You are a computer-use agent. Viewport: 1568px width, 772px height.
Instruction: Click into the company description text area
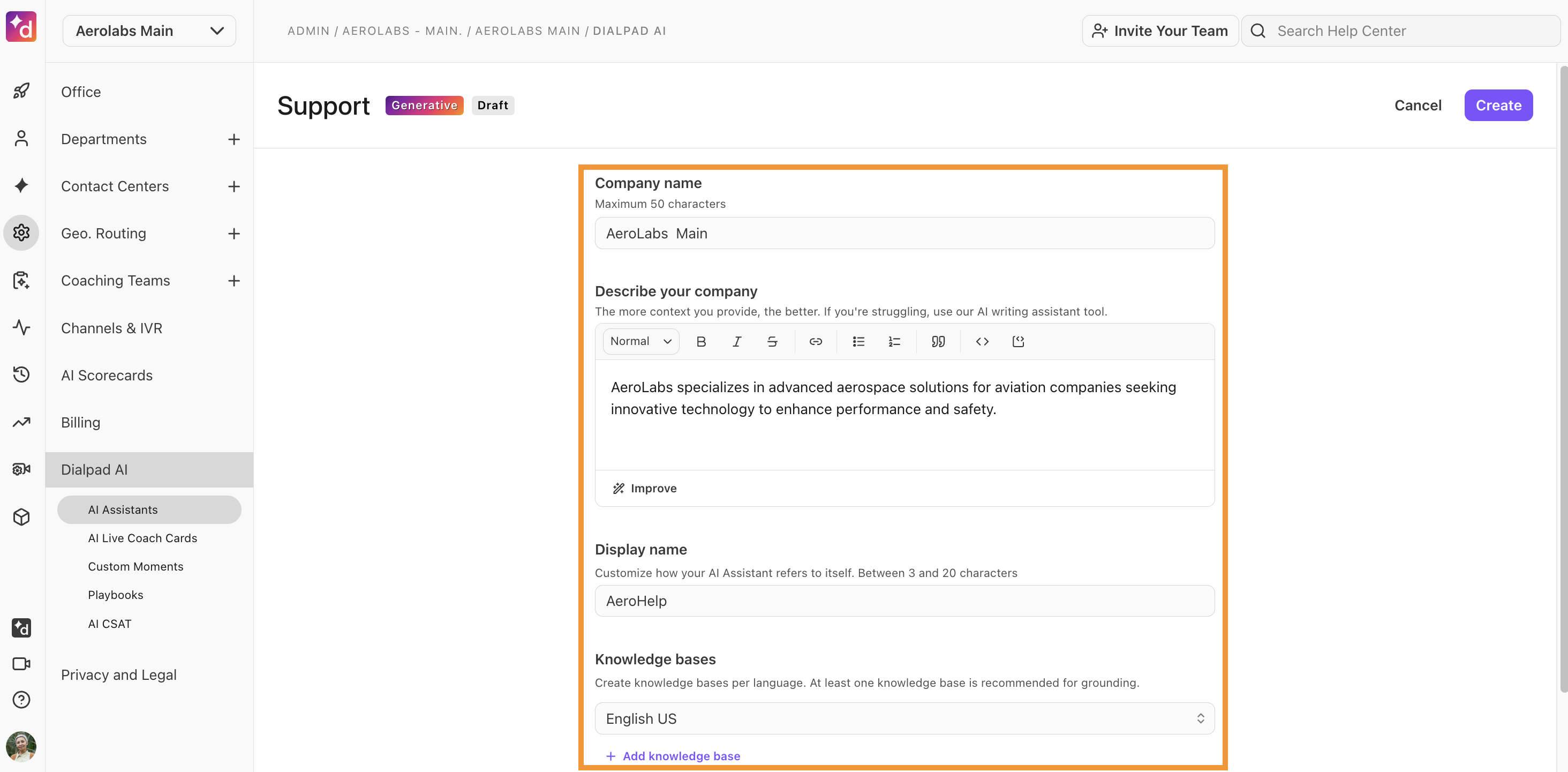tap(904, 415)
